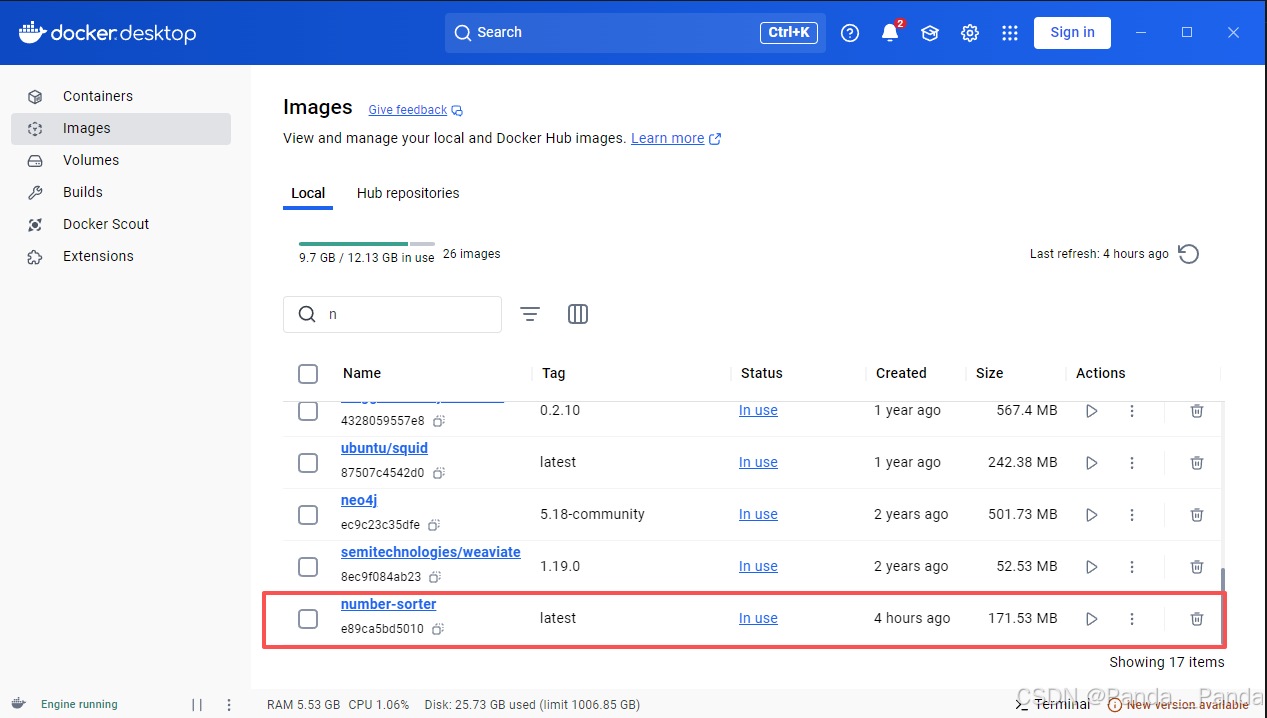
Task: Check the number-sorter row checkbox
Action: (x=308, y=619)
